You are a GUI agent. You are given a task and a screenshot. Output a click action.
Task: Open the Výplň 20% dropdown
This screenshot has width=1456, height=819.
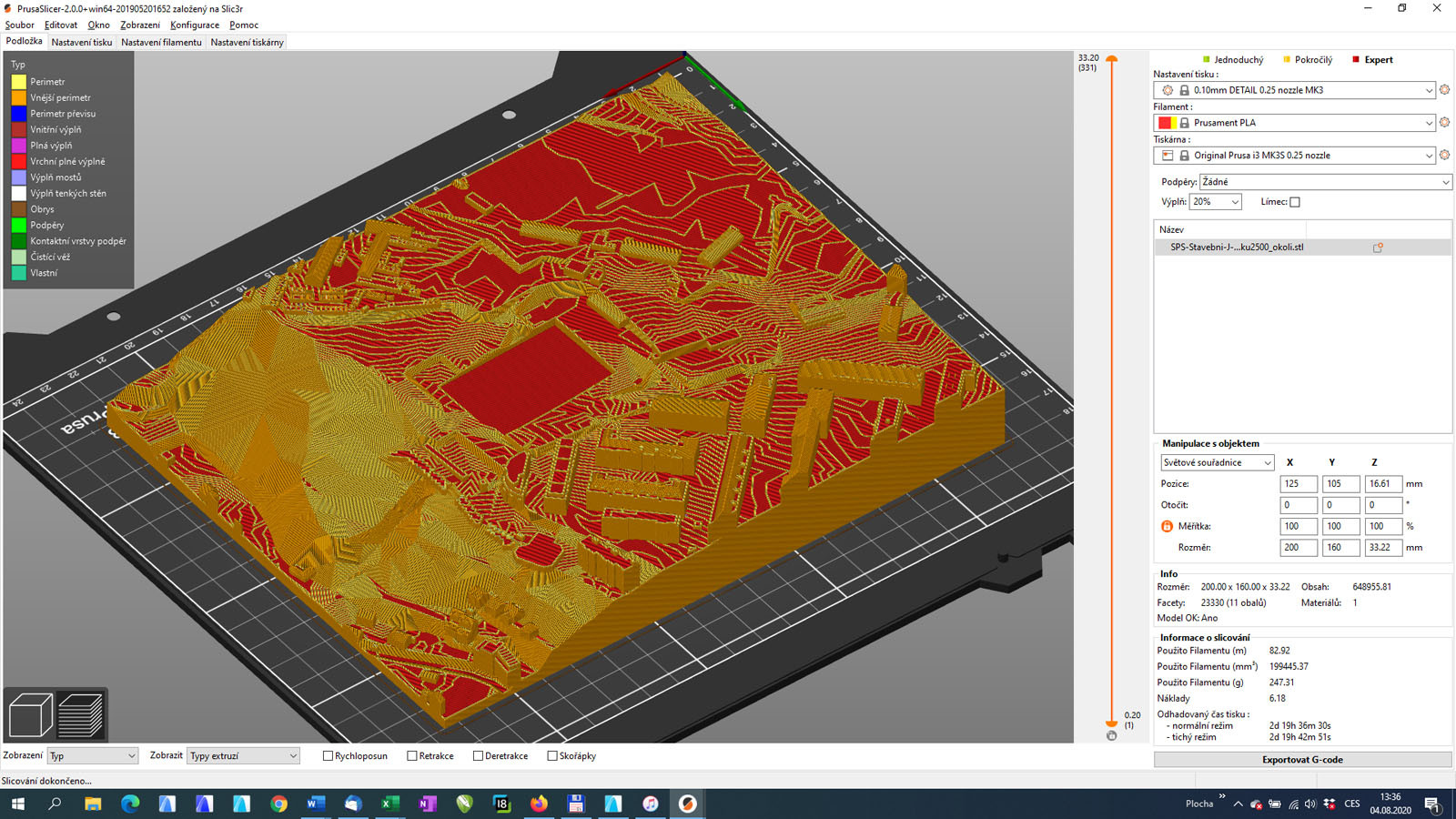(1215, 202)
